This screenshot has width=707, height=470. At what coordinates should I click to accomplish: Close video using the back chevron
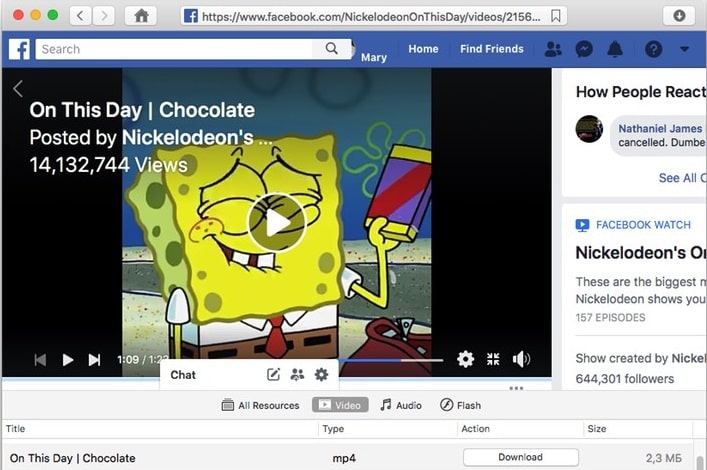click(x=18, y=88)
